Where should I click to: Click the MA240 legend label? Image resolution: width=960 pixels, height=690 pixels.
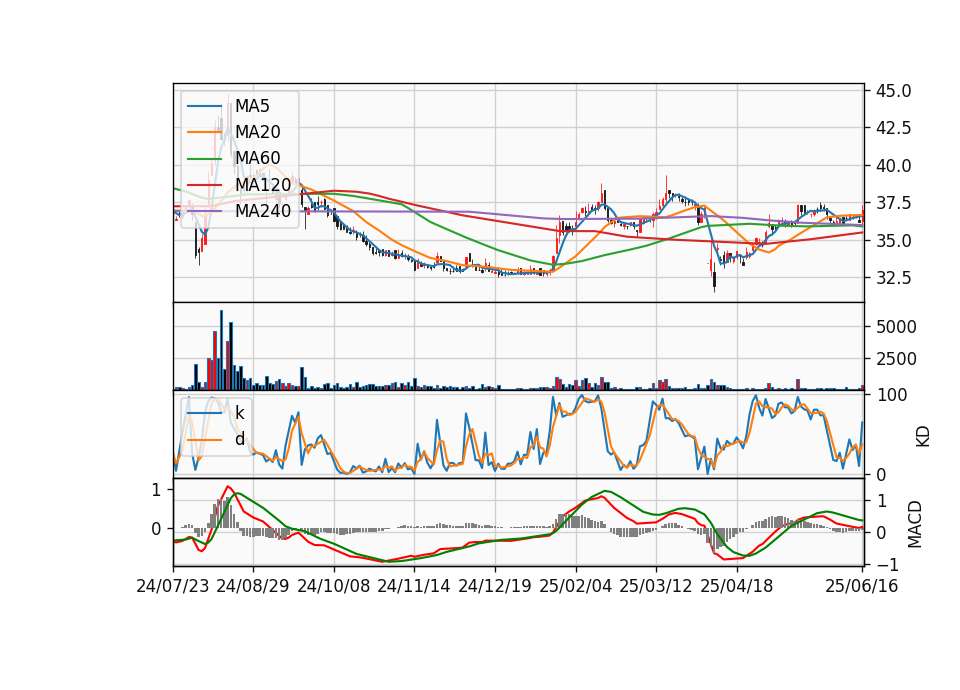pos(263,211)
